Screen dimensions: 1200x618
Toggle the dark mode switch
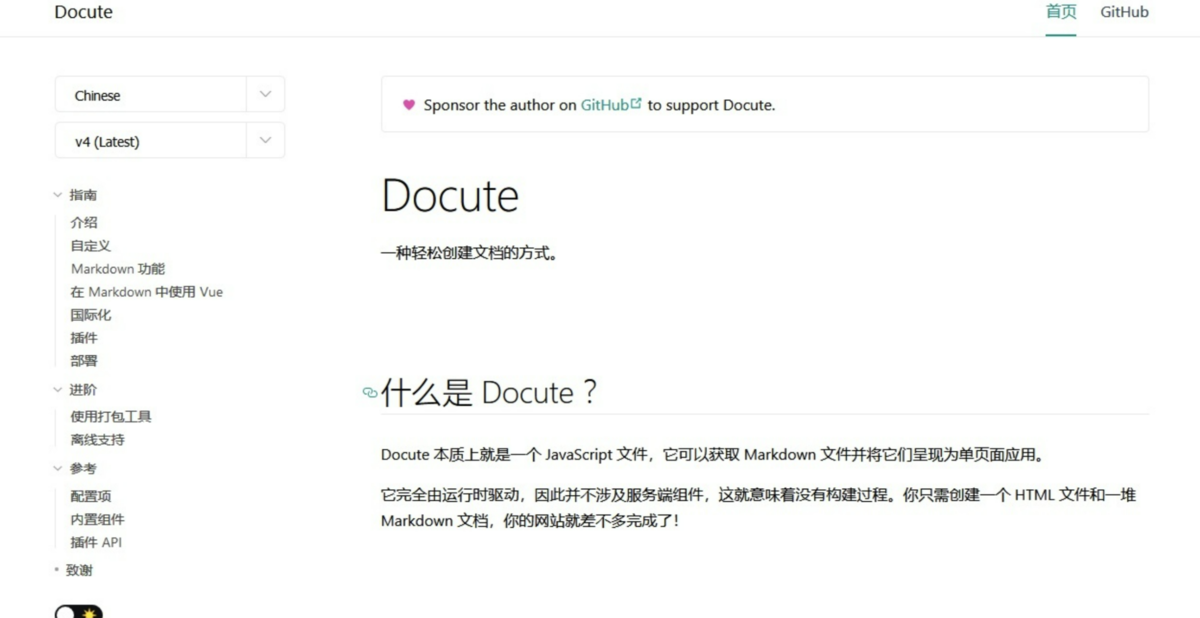point(79,611)
